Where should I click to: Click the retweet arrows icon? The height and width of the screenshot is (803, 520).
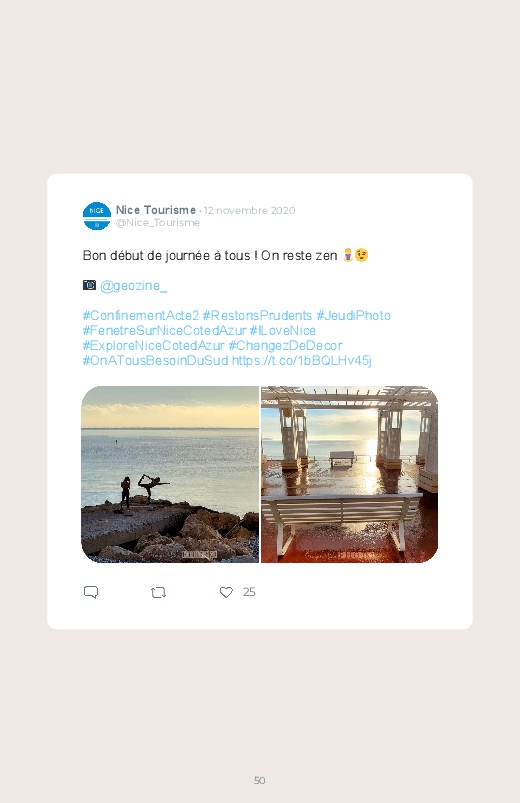(x=158, y=593)
